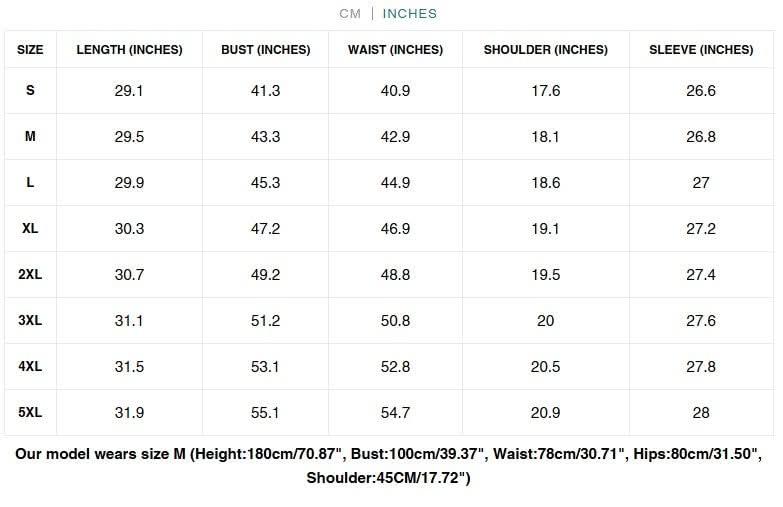
Task: Click the LENGTH (INCHES) column header
Action: (x=129, y=49)
